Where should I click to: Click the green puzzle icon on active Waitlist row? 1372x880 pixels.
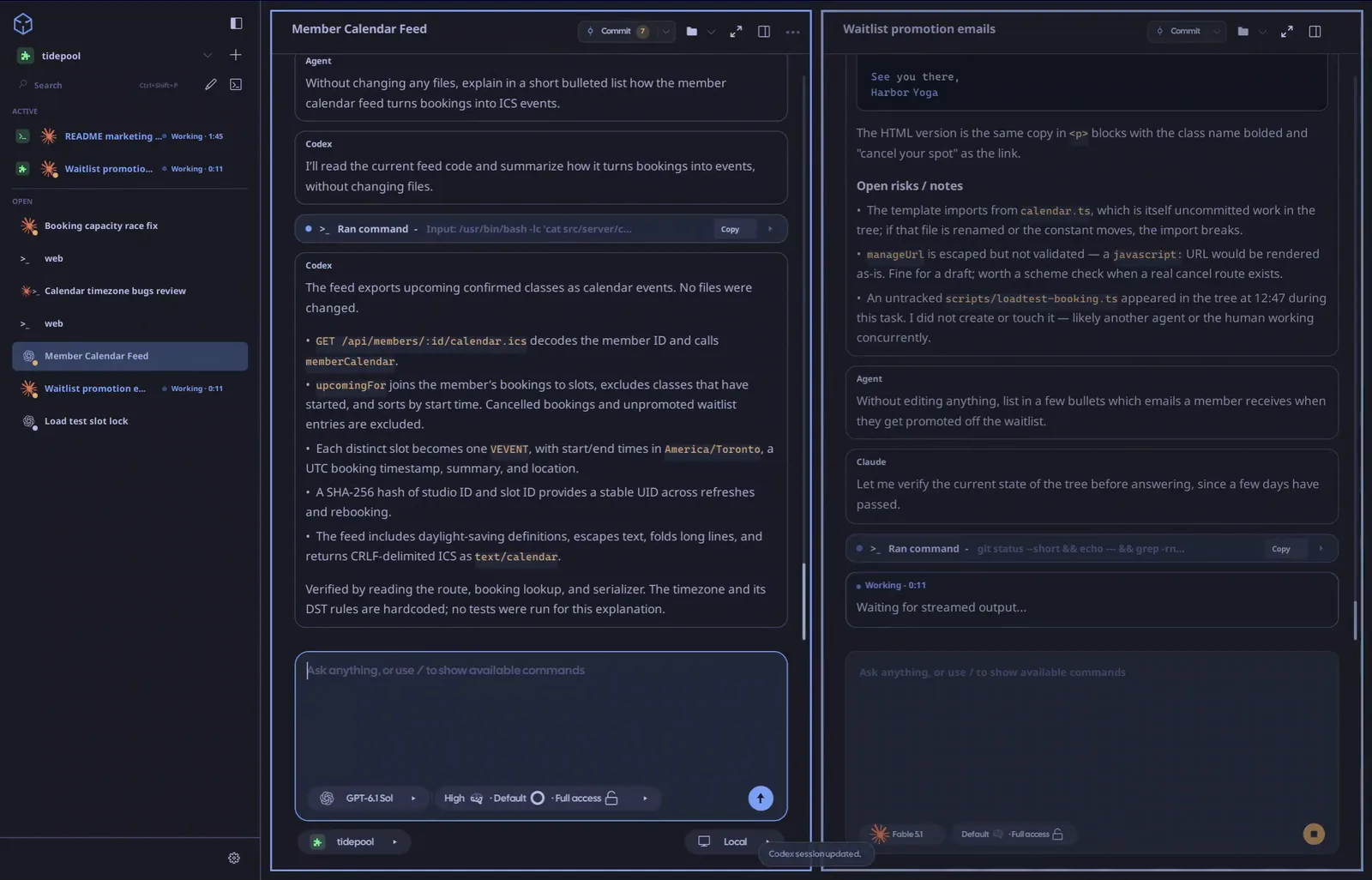pyautogui.click(x=23, y=169)
